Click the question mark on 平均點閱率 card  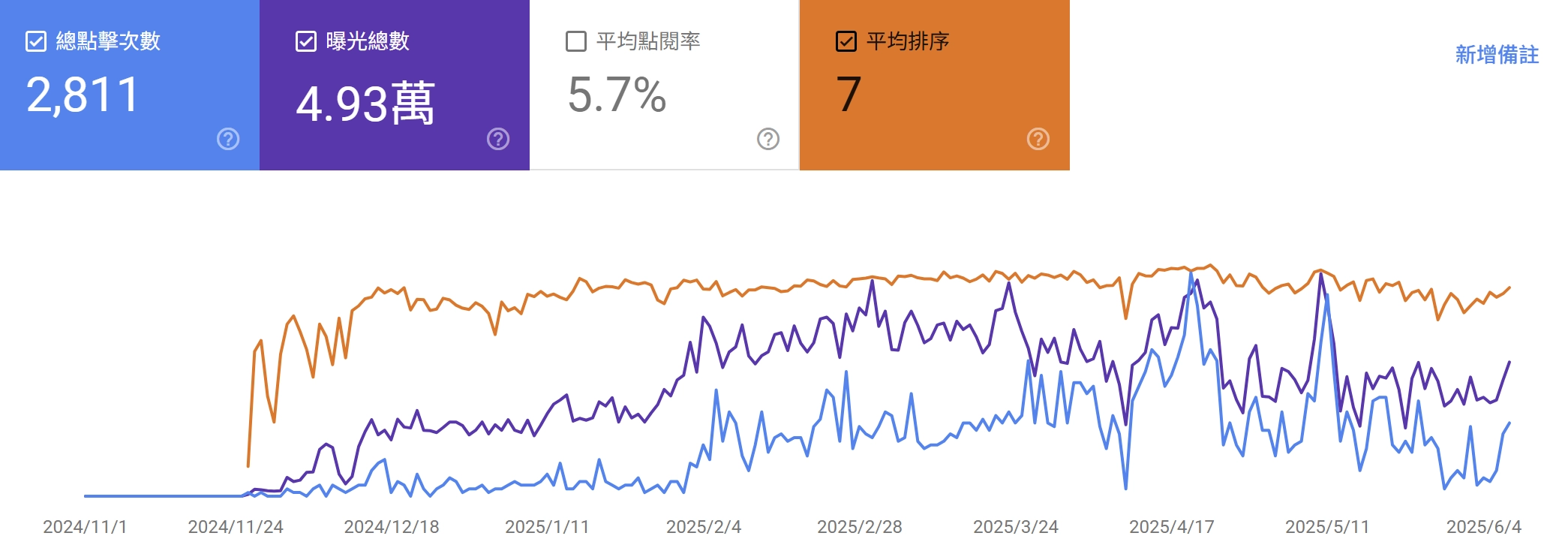767,138
